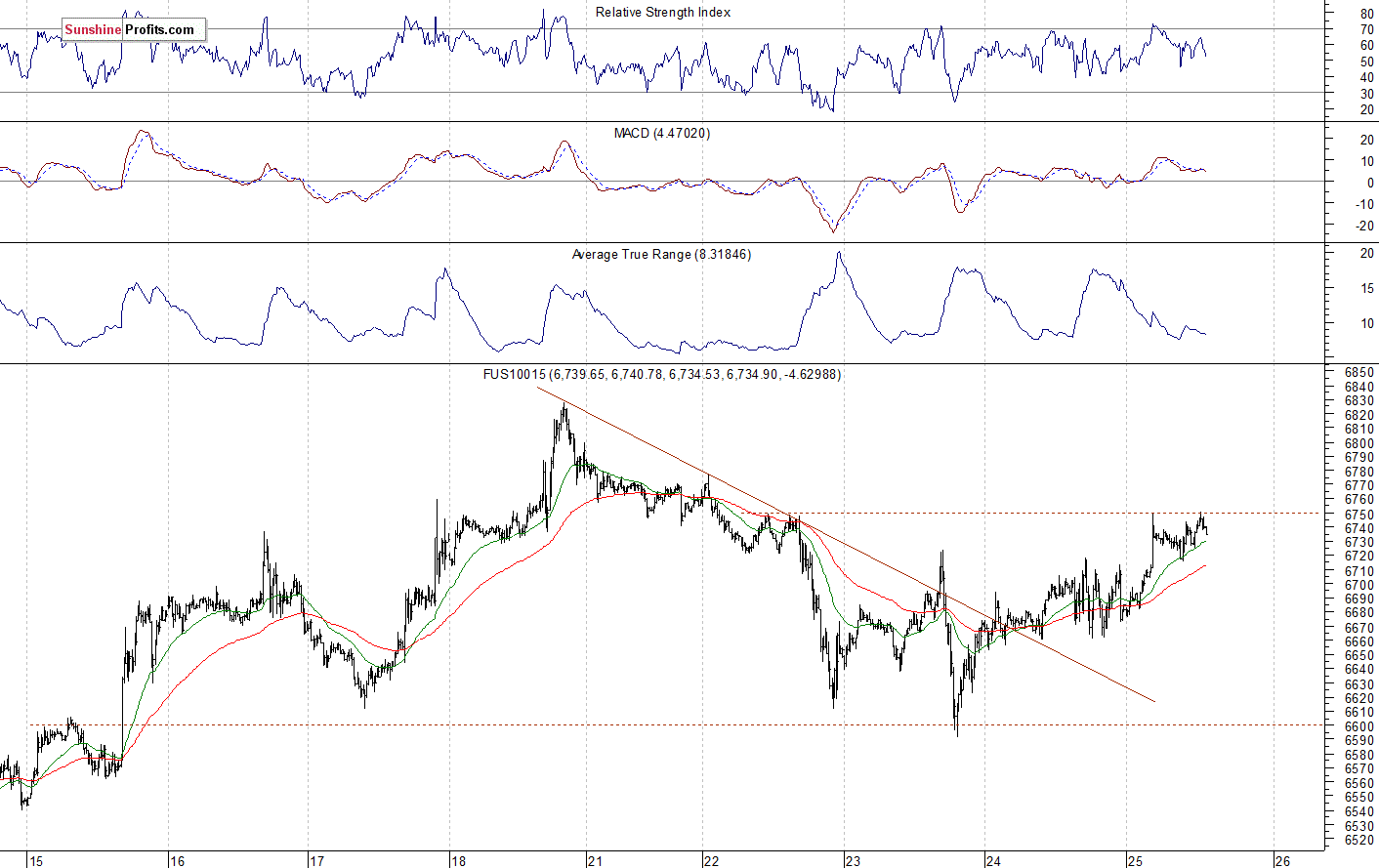The height and width of the screenshot is (868, 1379).
Task: Click the FUS10015 price chart title
Action: 662,374
